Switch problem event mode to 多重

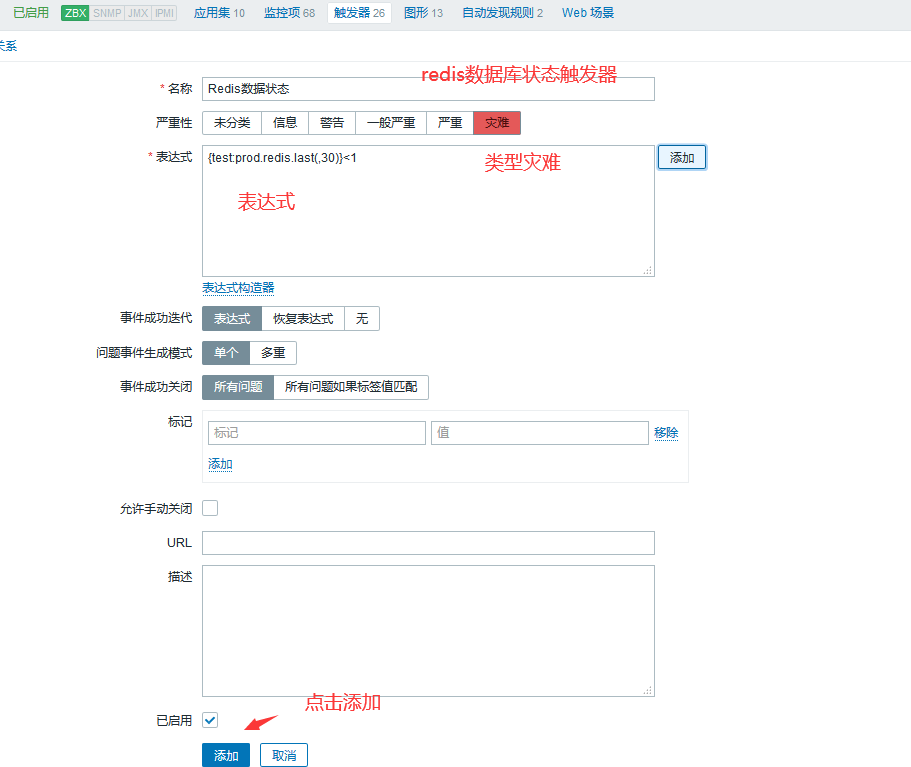(x=273, y=353)
